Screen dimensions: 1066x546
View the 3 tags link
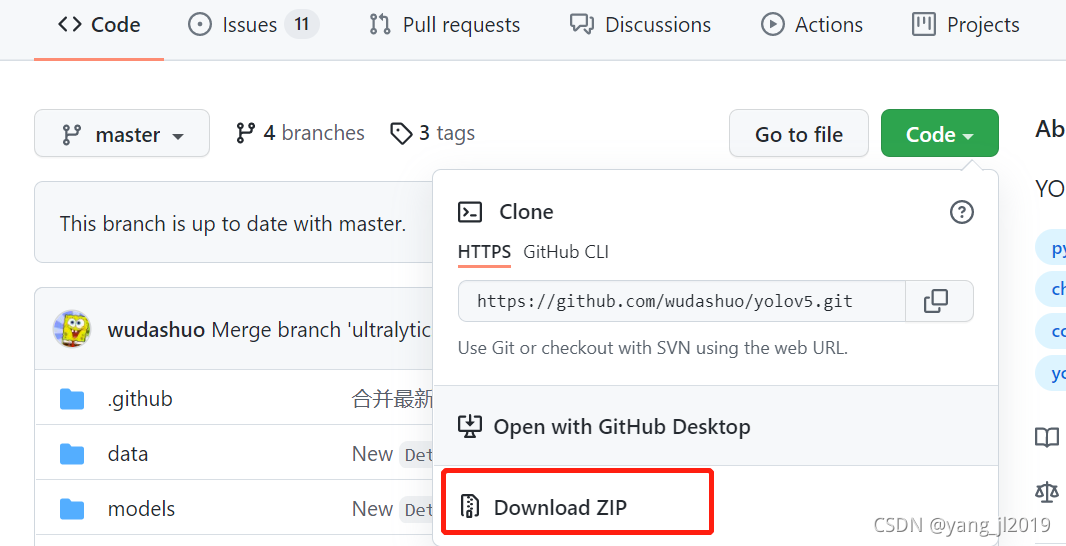pos(432,133)
